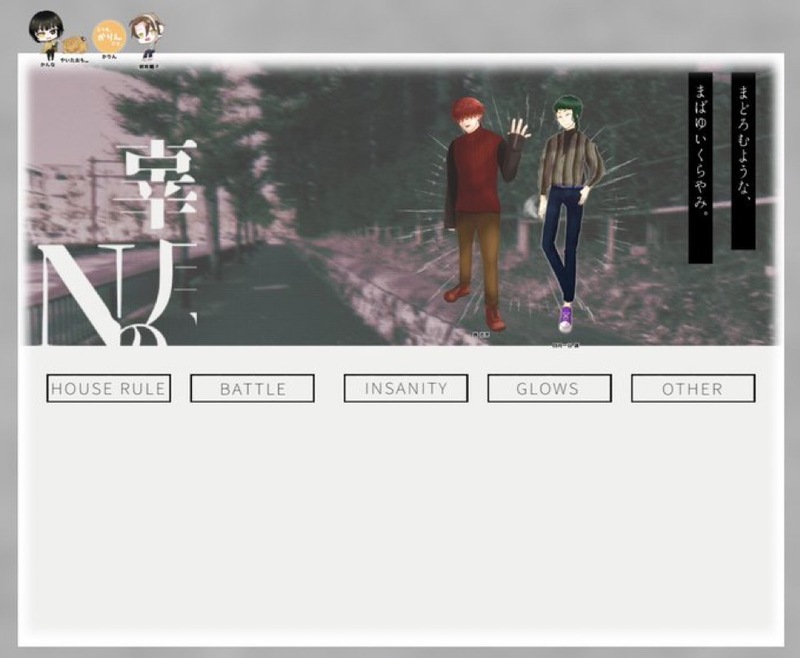Screen dimensions: 800x658
Task: Select the brown-haired chibi character token
Action: (x=147, y=36)
